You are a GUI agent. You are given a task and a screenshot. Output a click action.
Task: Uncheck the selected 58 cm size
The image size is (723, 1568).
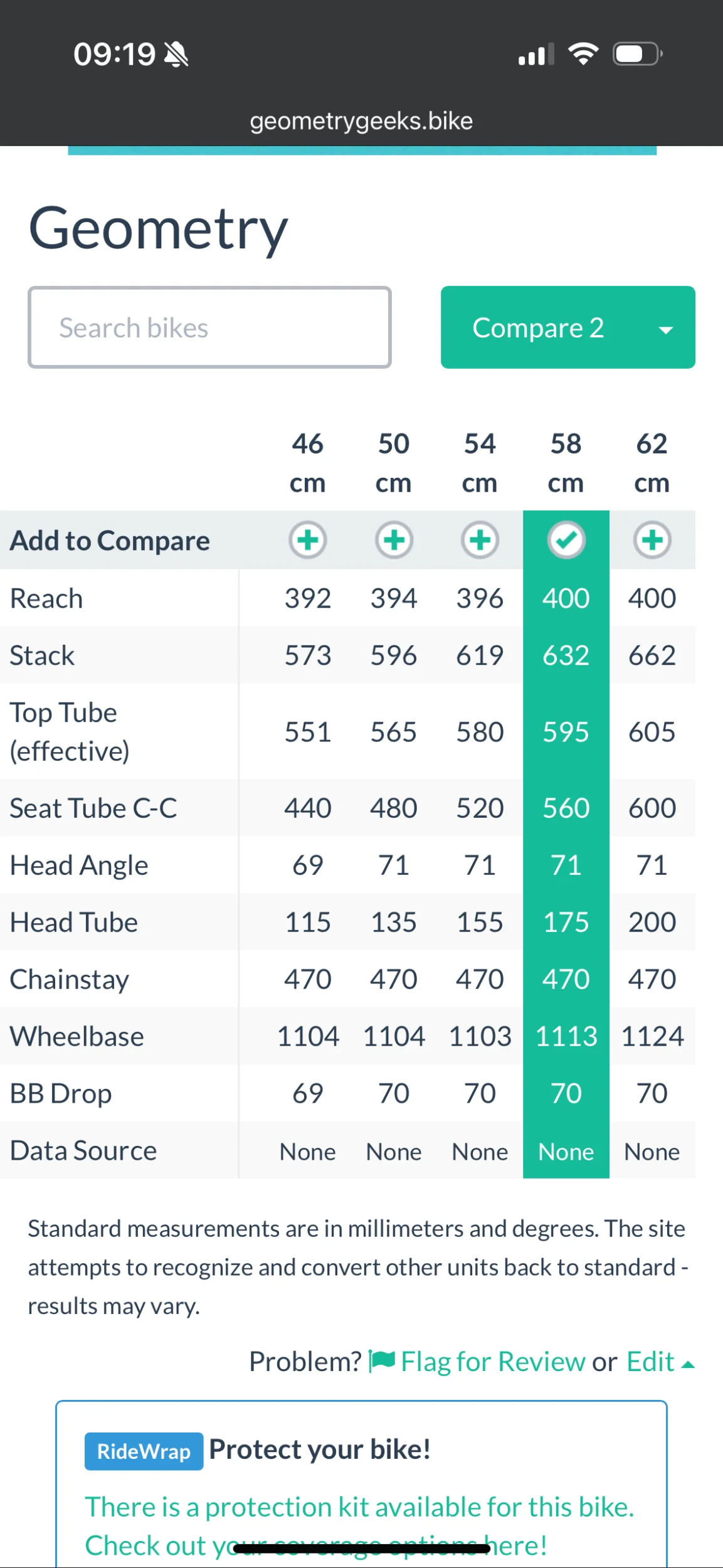pyautogui.click(x=566, y=540)
